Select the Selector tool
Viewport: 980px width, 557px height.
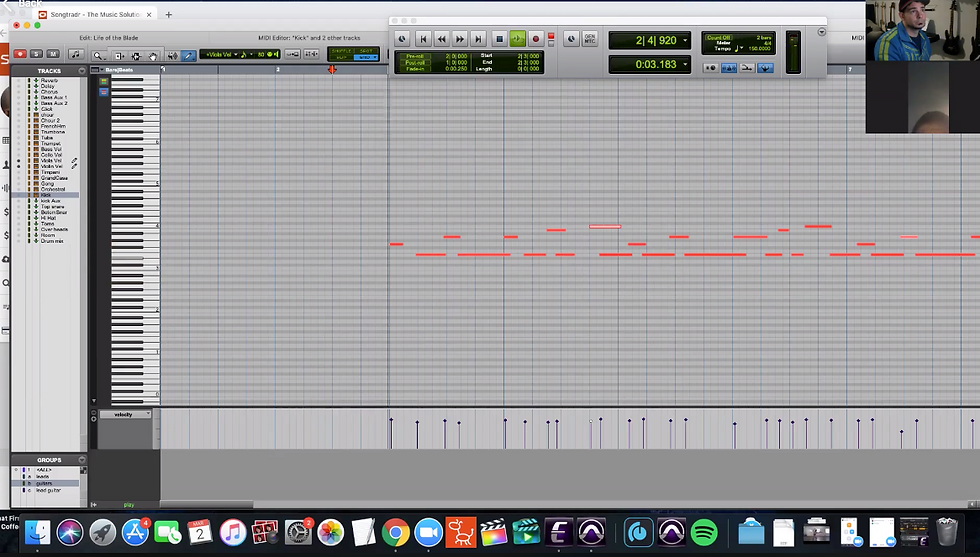tap(136, 55)
